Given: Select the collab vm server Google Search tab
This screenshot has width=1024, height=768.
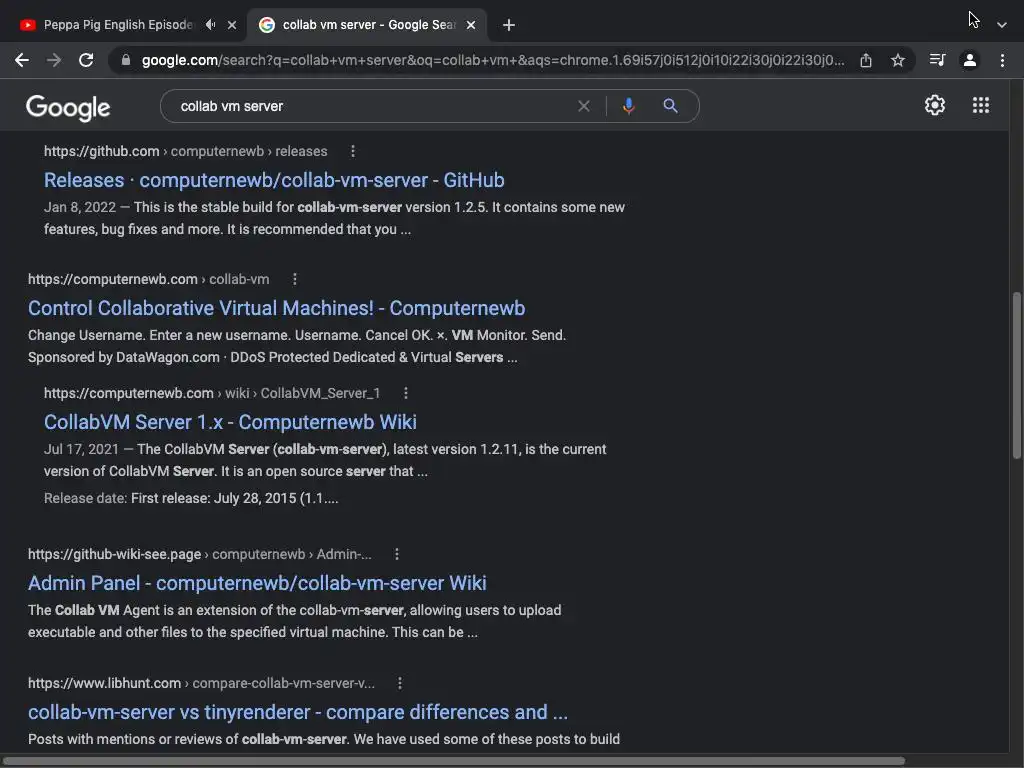Looking at the screenshot, I should 368,25.
